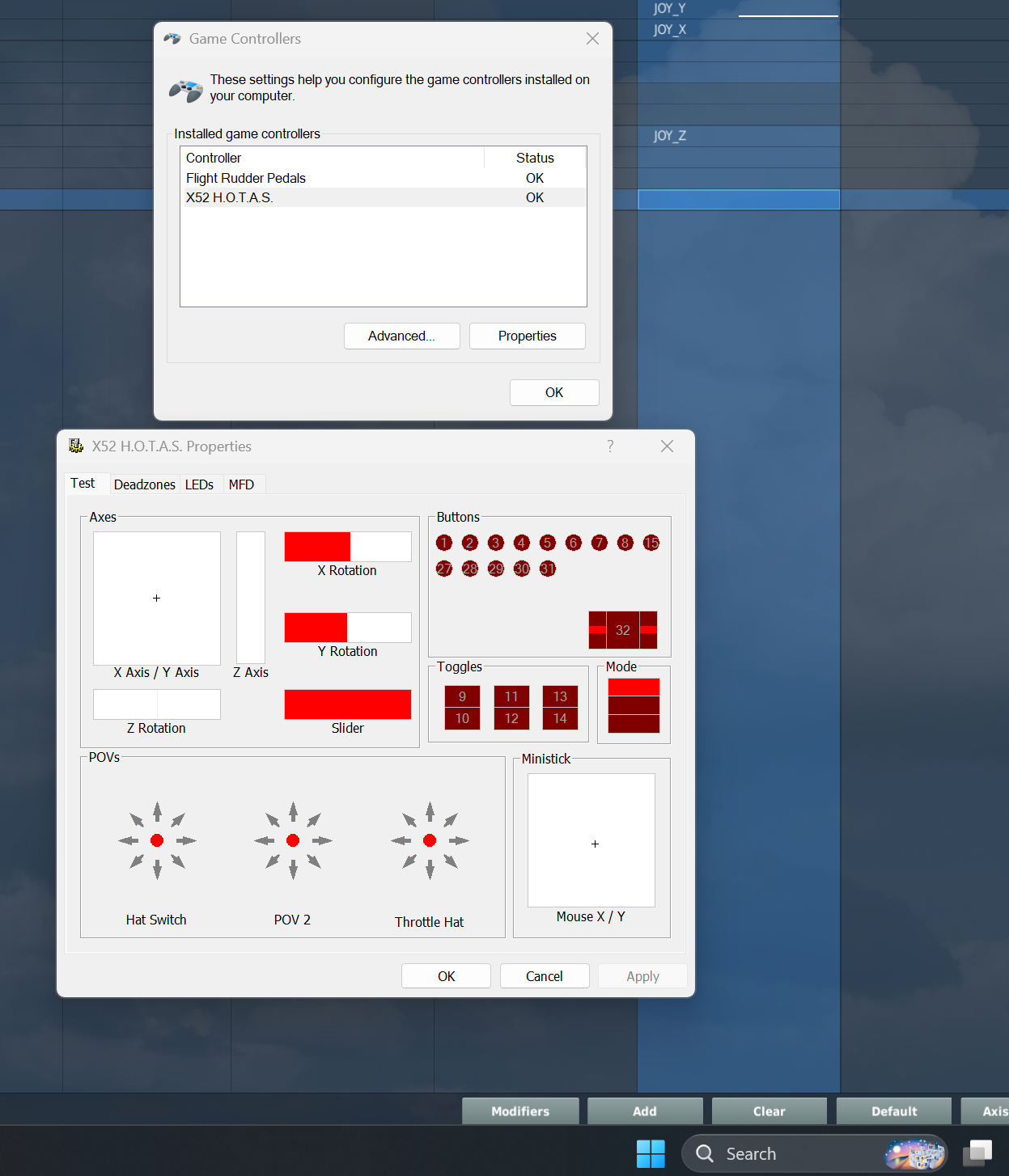Click button indicator 2 in Buttons group
Screen dimensions: 1009x1176
(470, 543)
